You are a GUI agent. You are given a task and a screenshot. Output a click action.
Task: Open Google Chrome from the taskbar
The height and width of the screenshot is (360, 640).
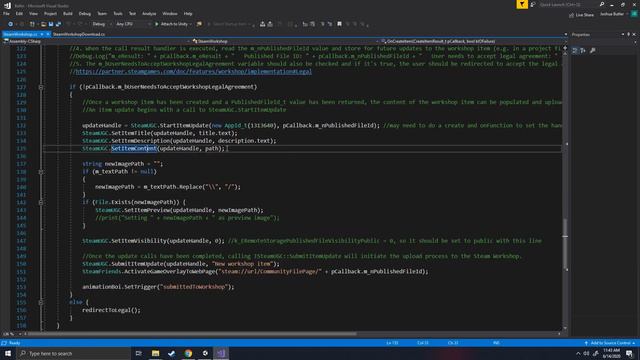pyautogui.click(x=188, y=353)
